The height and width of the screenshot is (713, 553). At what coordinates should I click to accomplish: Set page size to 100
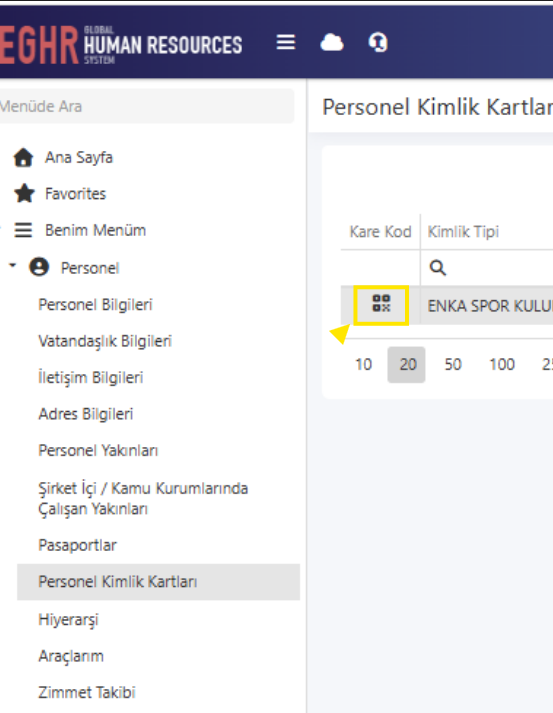[x=502, y=364]
